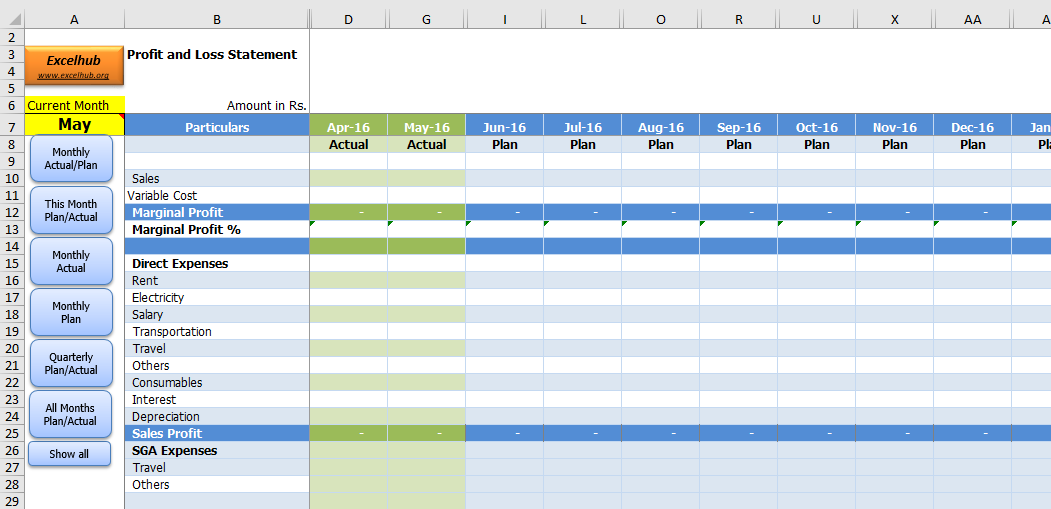Click the All Months Plan/Actual button
Screen dimensions: 1051x509
click(71, 414)
